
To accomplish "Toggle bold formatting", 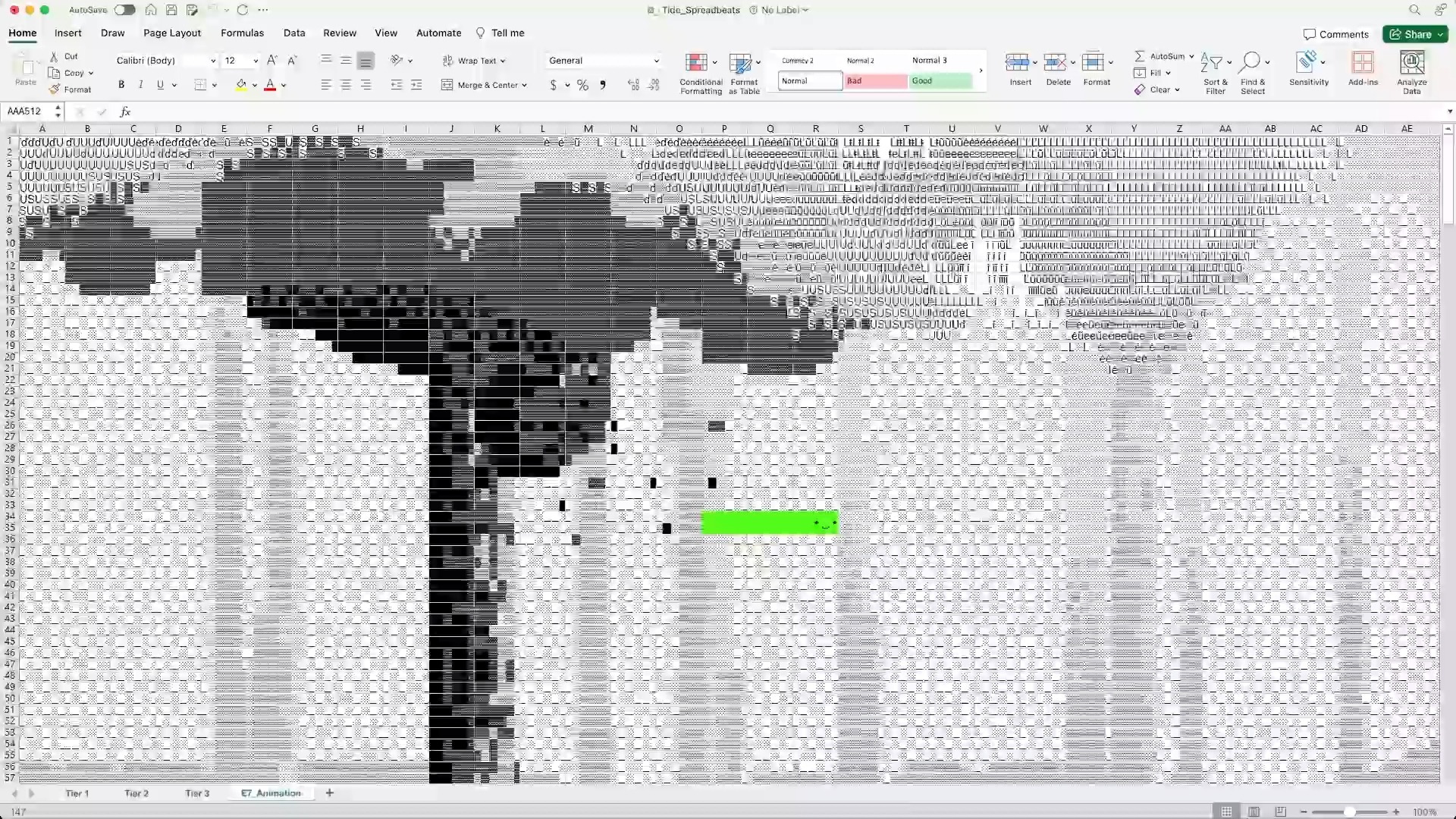I will [121, 85].
